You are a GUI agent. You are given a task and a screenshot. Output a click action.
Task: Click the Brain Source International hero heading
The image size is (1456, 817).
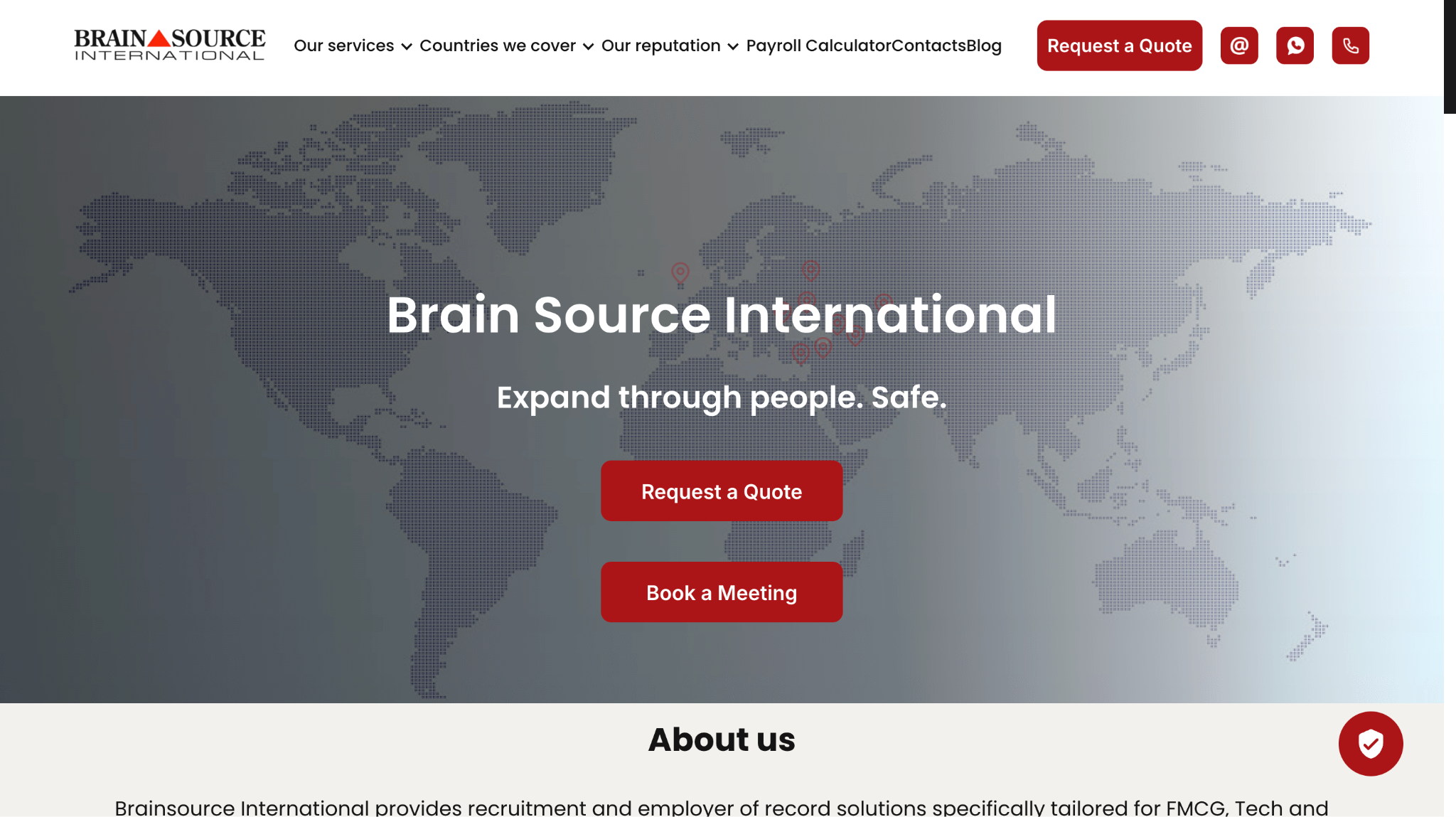click(722, 314)
